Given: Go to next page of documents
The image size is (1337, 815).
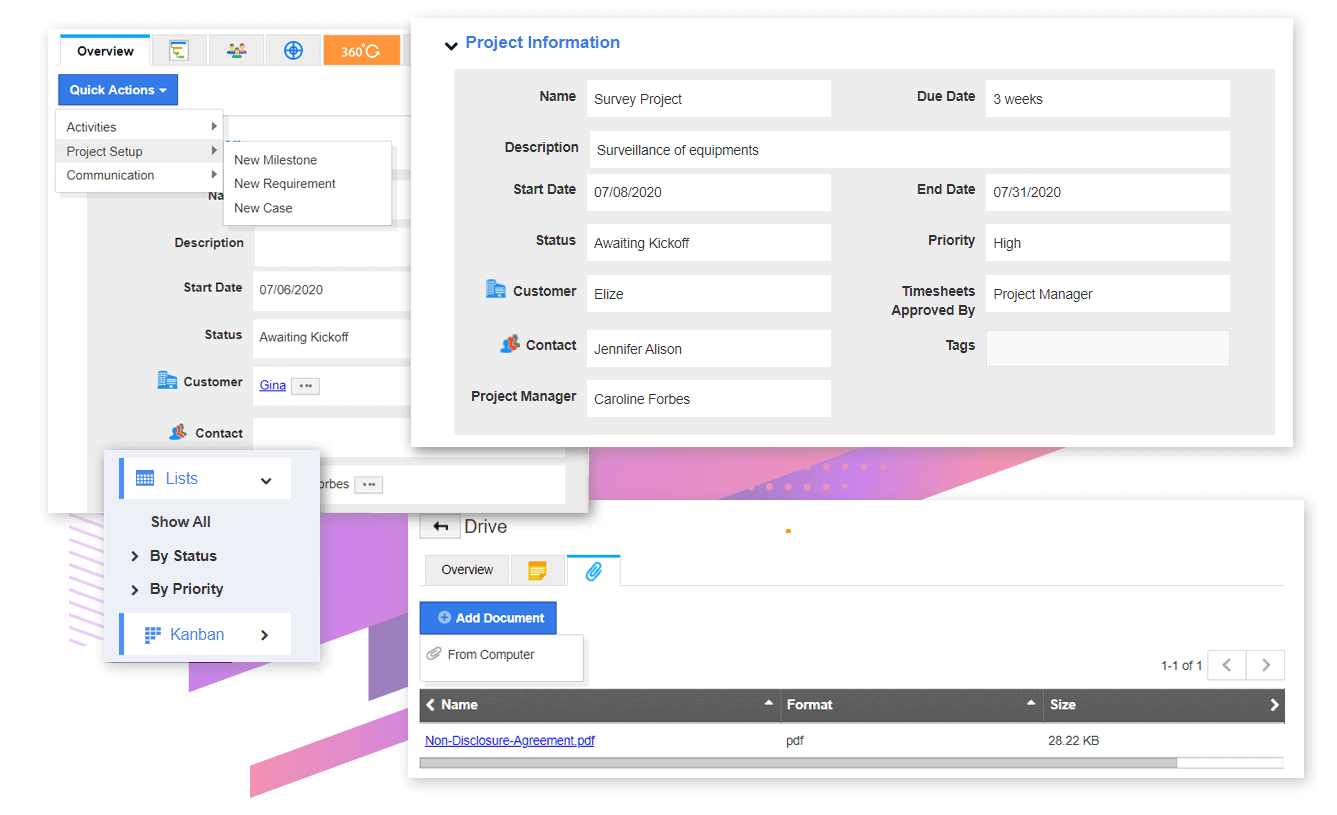Looking at the screenshot, I should tap(1265, 665).
